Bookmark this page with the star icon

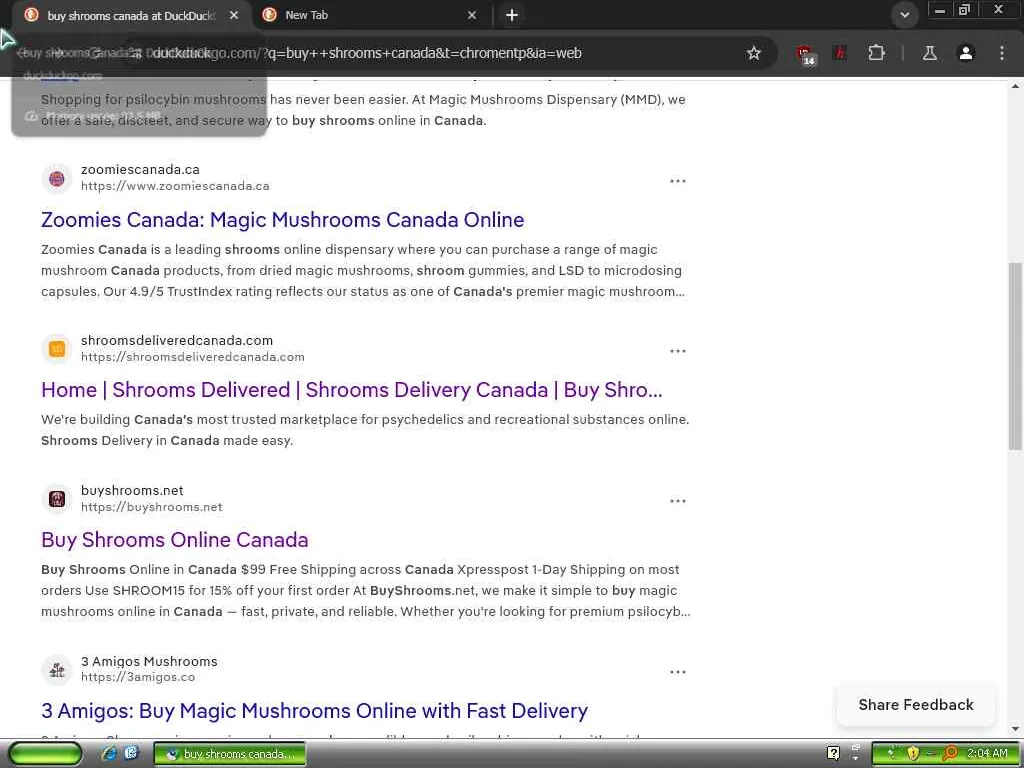pyautogui.click(x=754, y=53)
